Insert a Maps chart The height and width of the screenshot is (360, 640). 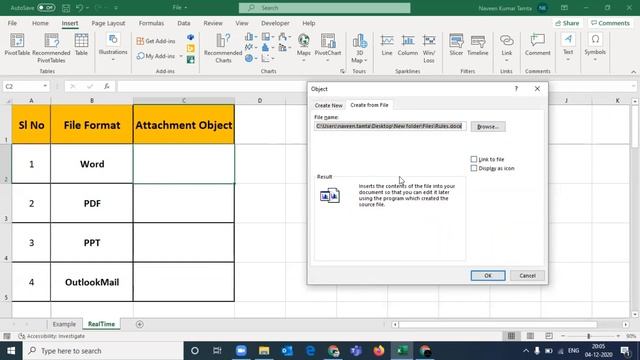[x=303, y=48]
